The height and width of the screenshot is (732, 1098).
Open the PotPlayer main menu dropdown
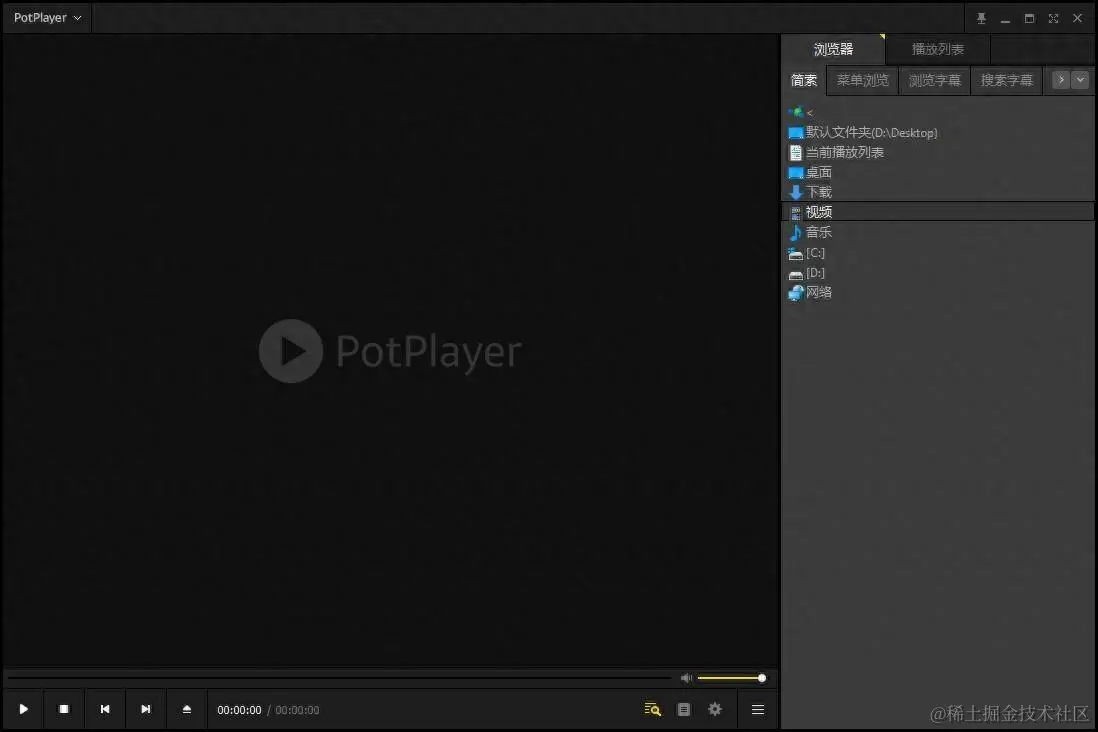[47, 18]
